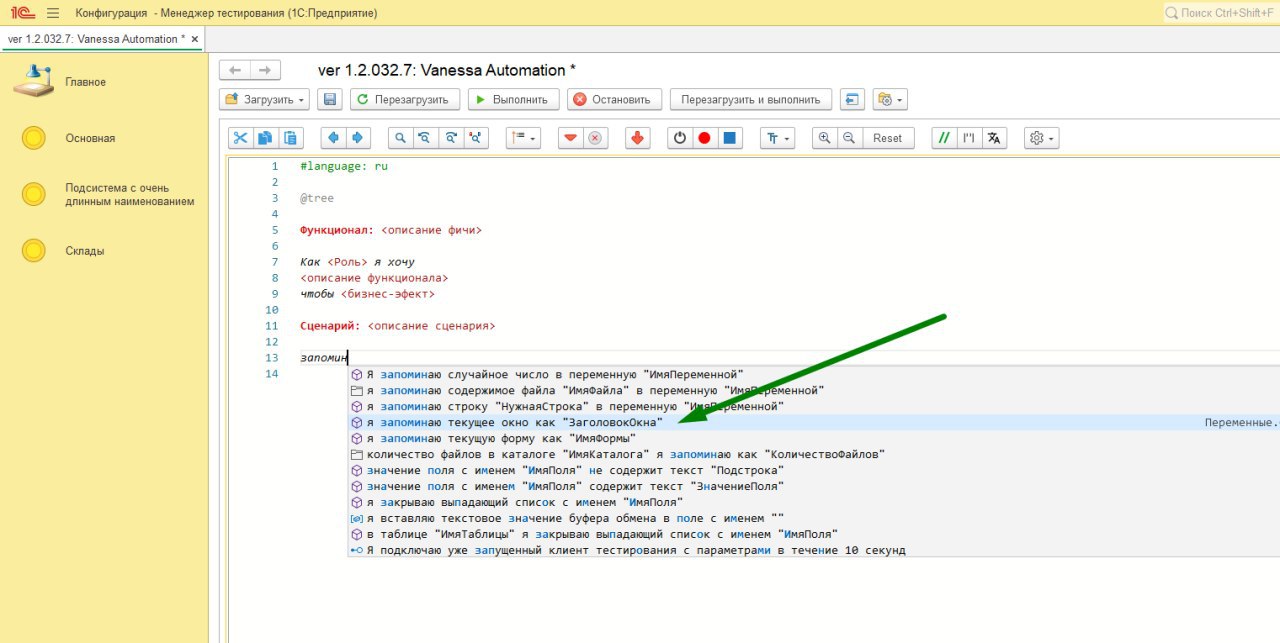The image size is (1280, 643).
Task: Click the floppy disk save icon
Action: point(330,99)
